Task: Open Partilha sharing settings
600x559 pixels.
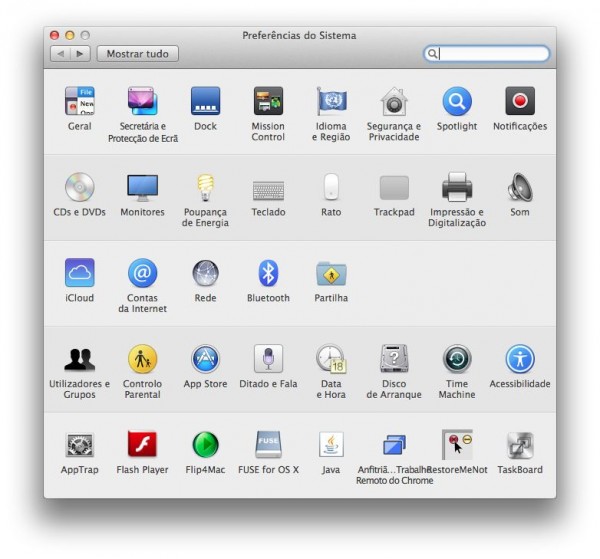Action: click(331, 274)
